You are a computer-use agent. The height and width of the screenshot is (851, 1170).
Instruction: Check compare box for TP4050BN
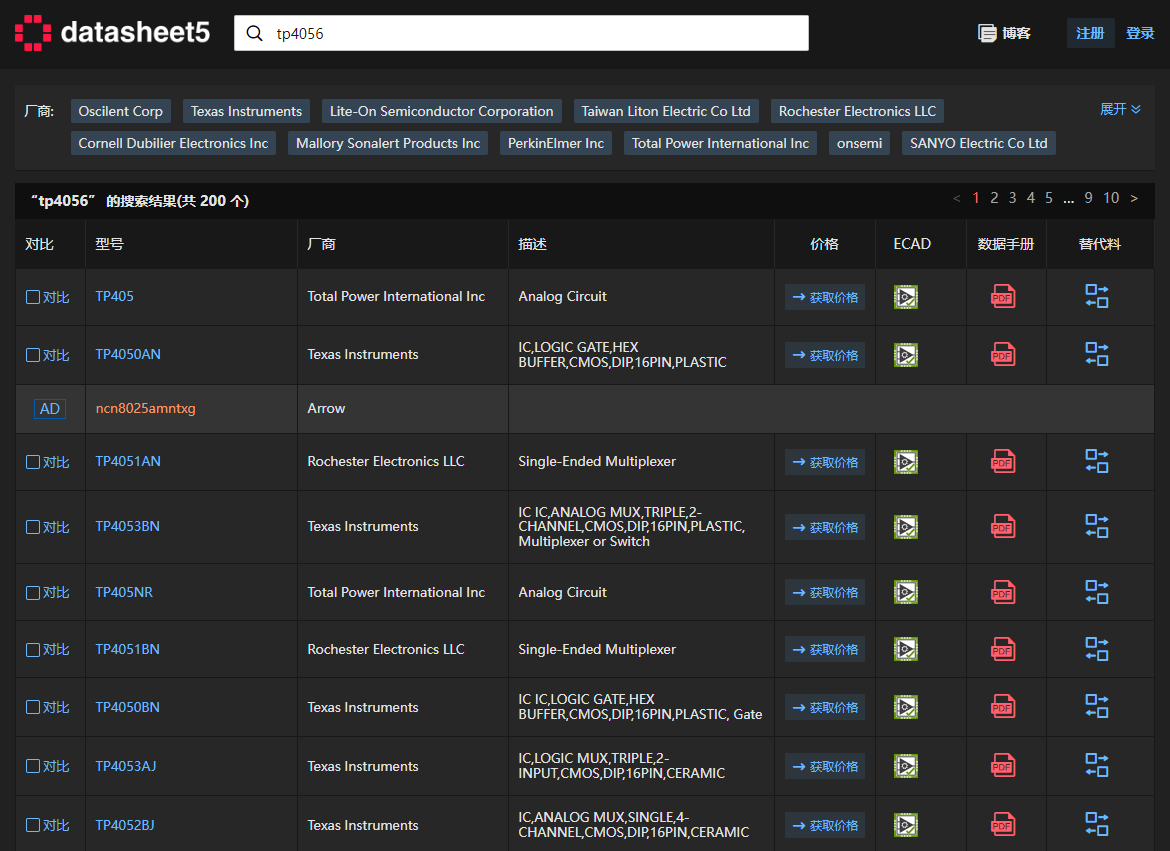[33, 707]
